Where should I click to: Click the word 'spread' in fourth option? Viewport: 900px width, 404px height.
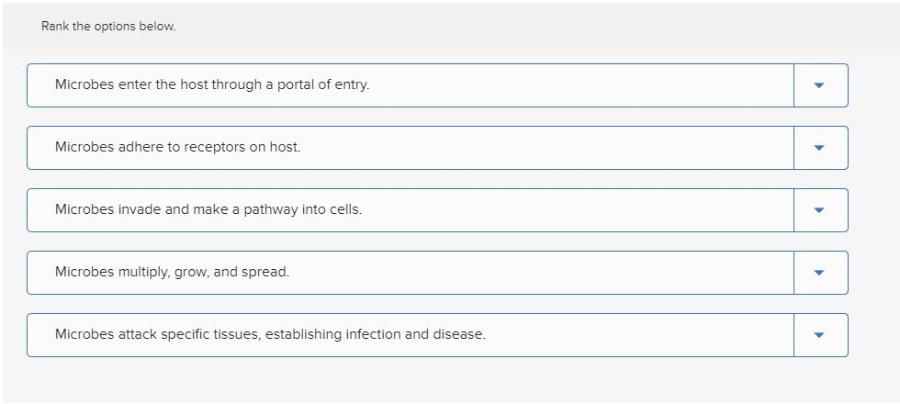click(267, 272)
